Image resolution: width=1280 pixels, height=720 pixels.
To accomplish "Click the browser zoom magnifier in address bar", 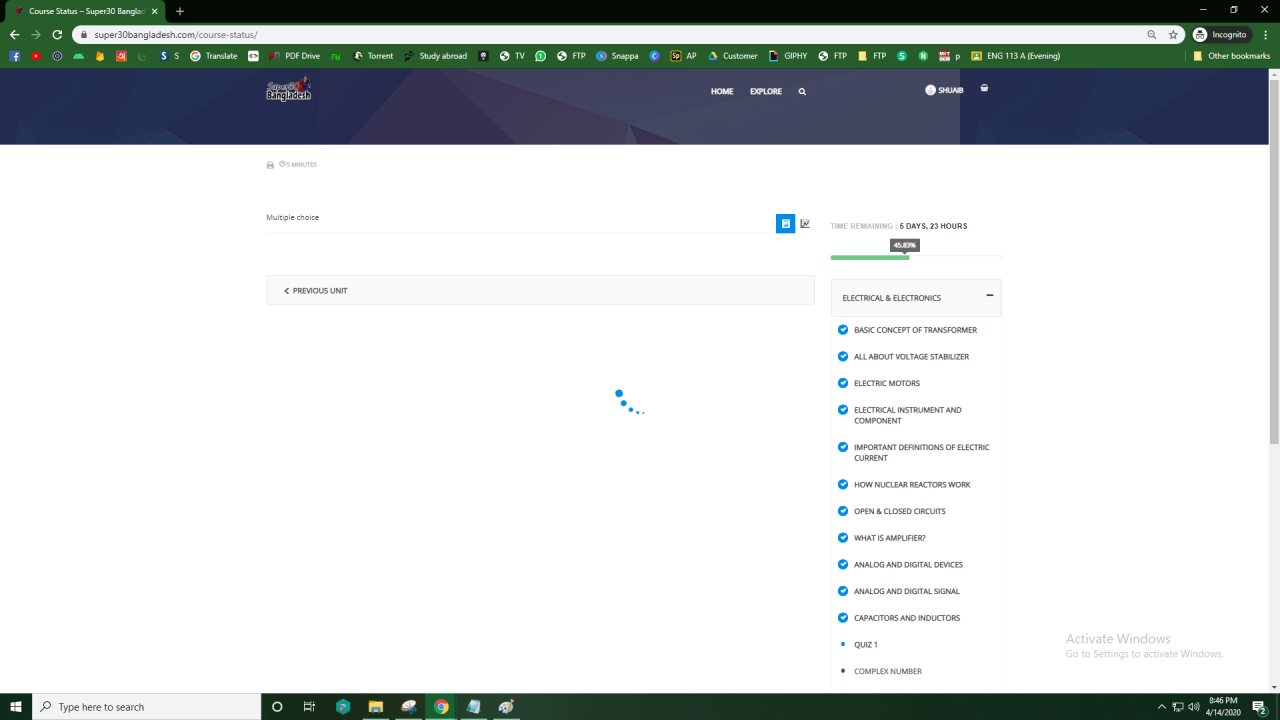I will [1152, 34].
